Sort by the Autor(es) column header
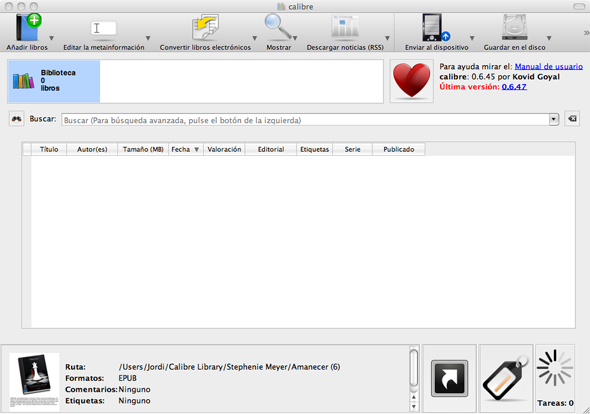 pyautogui.click(x=92, y=149)
